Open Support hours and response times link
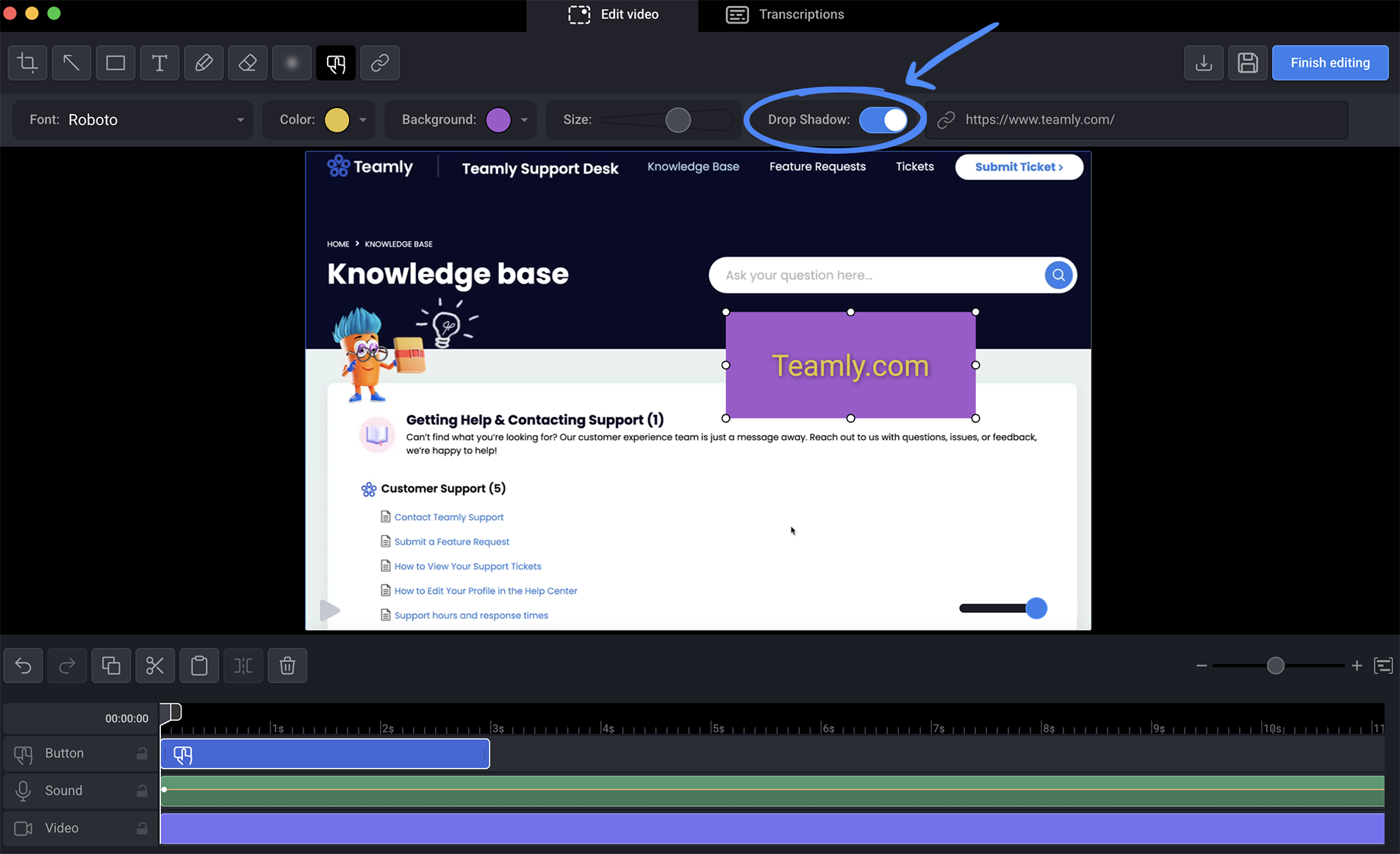This screenshot has height=854, width=1400. coord(471,616)
